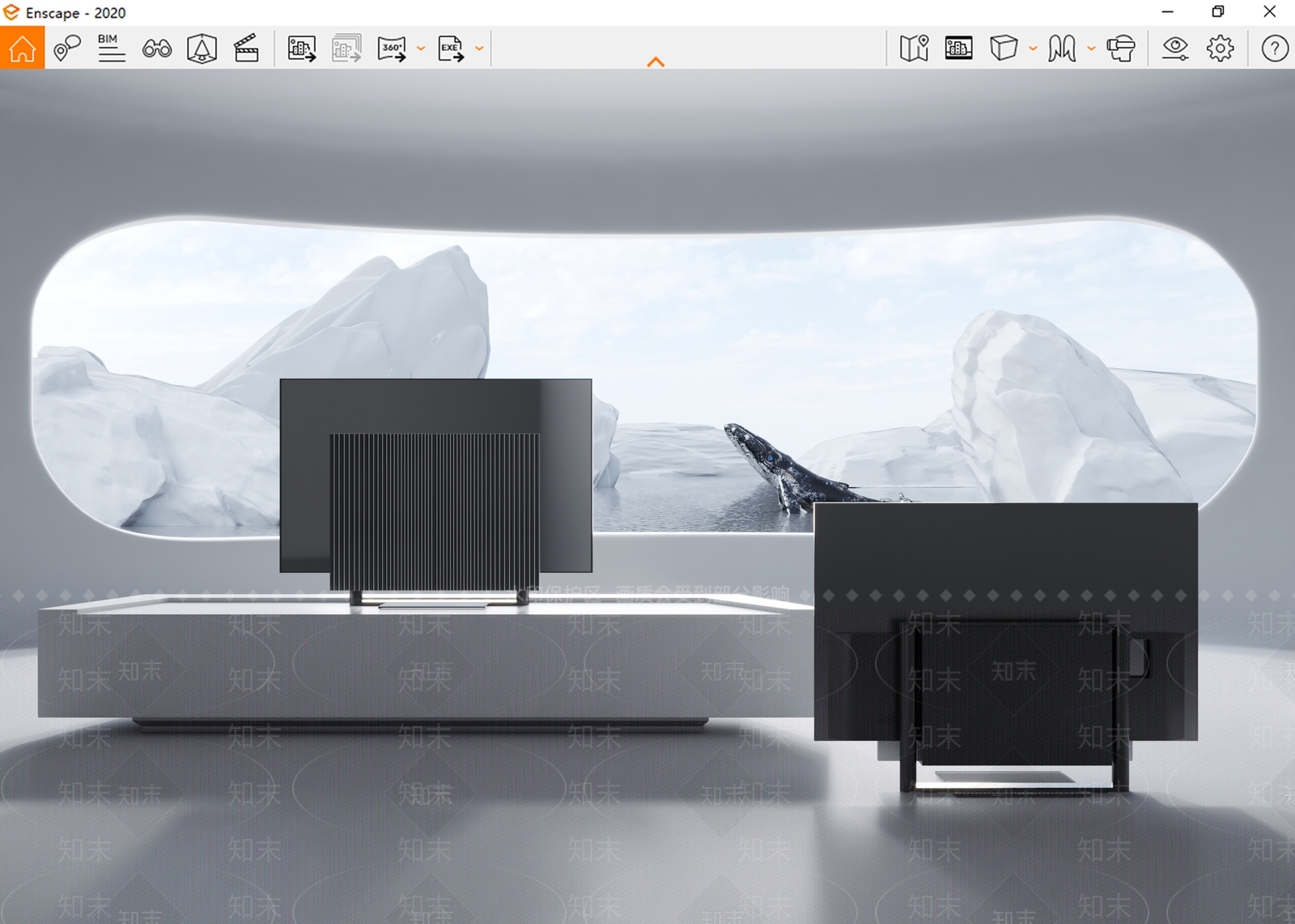Expand the EXE export dropdown arrow
1295x924 pixels.
click(479, 49)
